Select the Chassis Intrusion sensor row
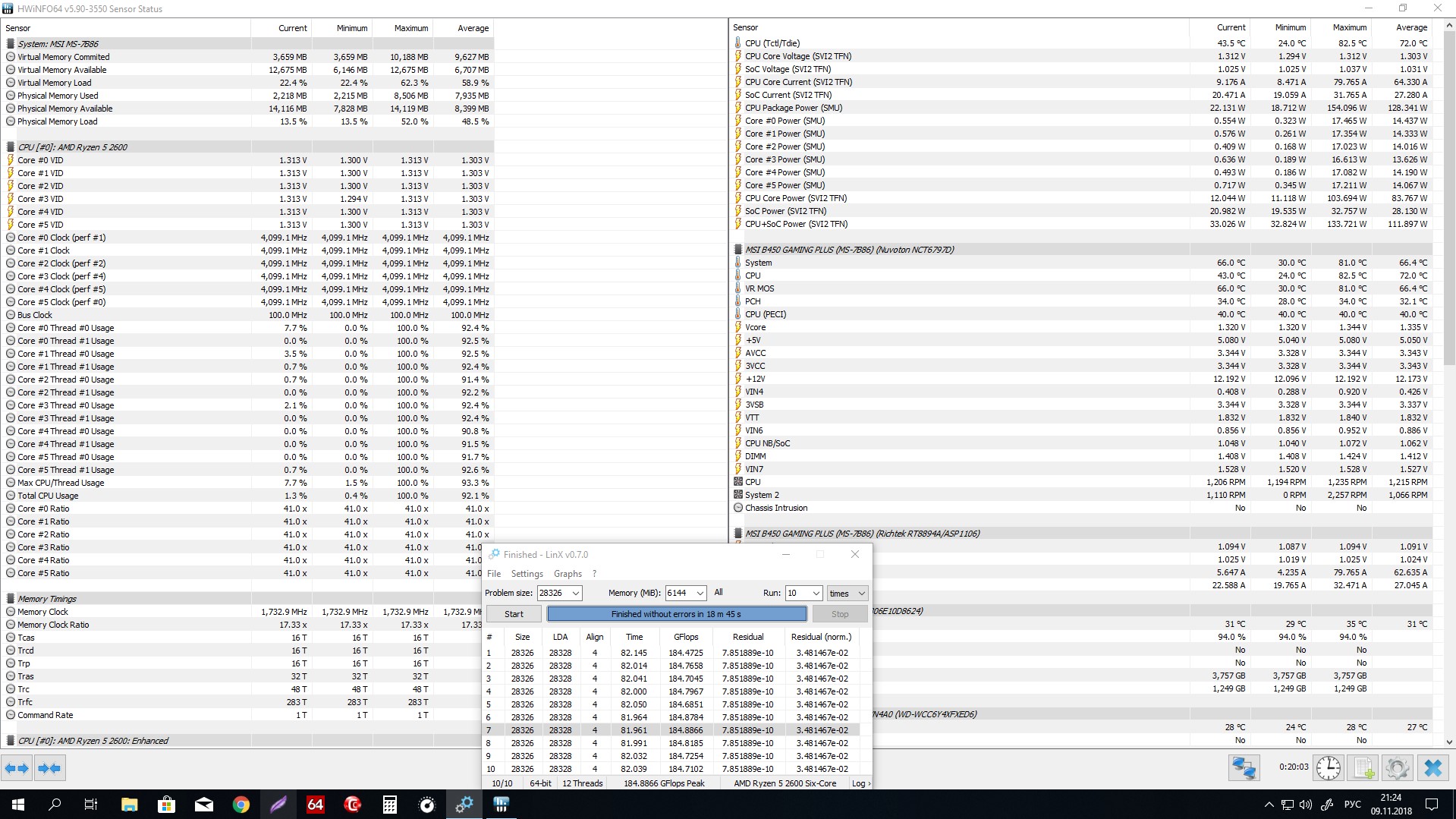Image resolution: width=1456 pixels, height=819 pixels. point(1083,508)
